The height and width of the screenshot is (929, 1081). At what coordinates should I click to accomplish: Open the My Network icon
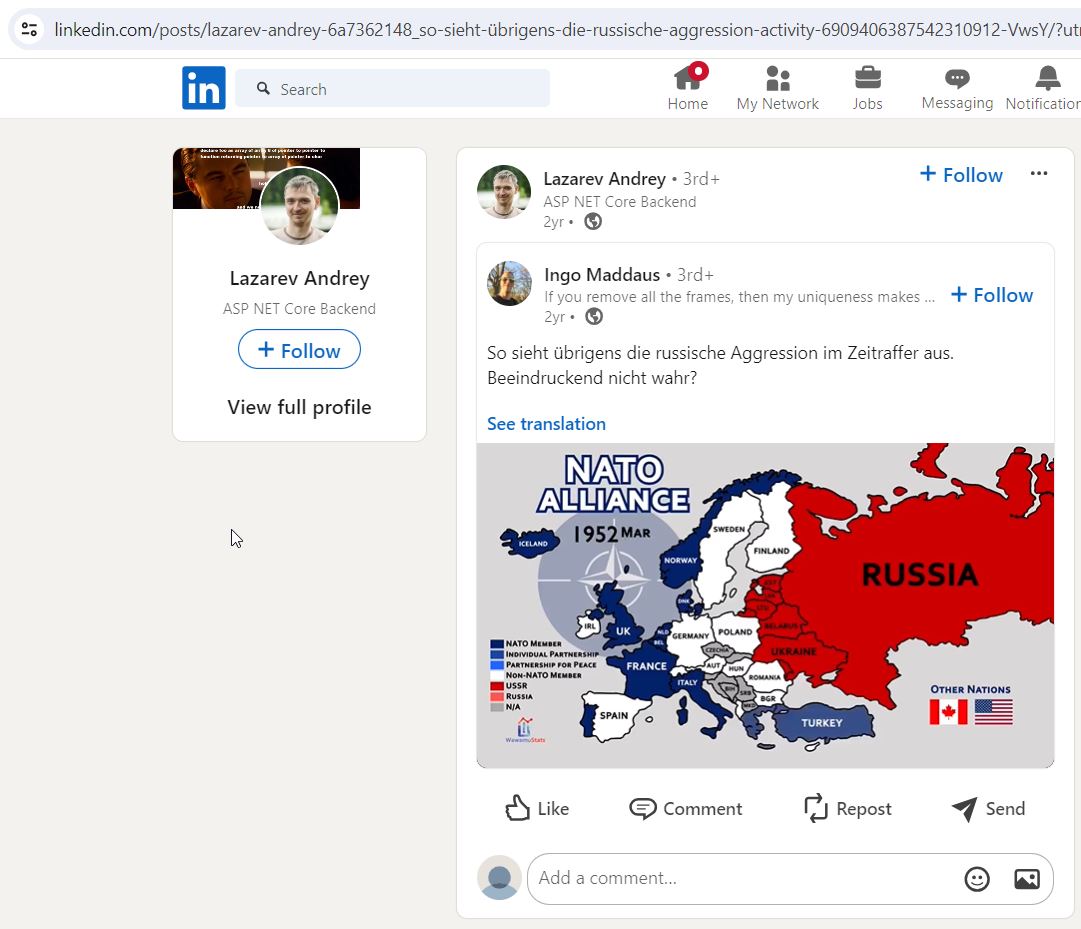pos(778,78)
